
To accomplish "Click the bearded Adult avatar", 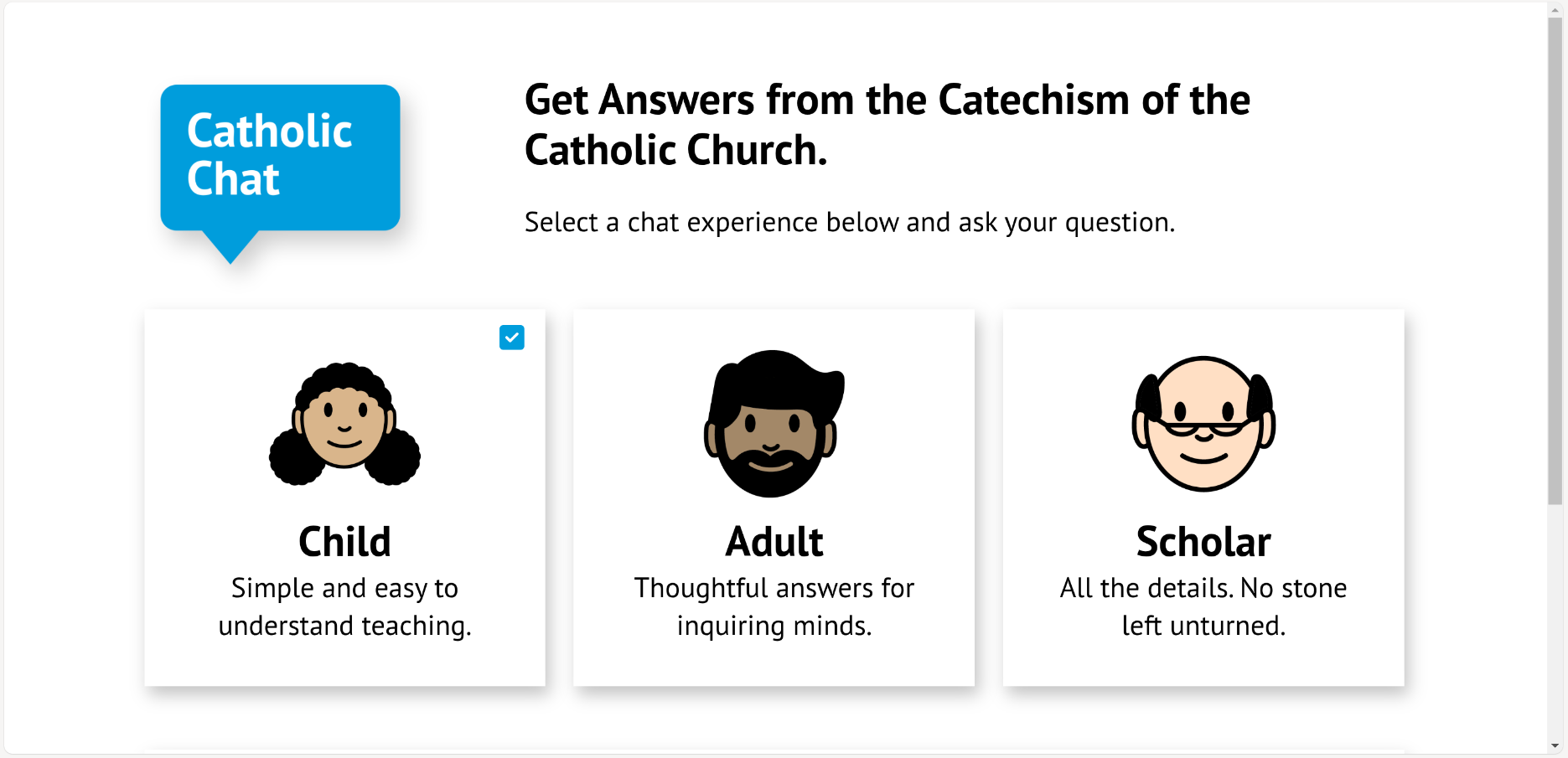I will pos(774,424).
